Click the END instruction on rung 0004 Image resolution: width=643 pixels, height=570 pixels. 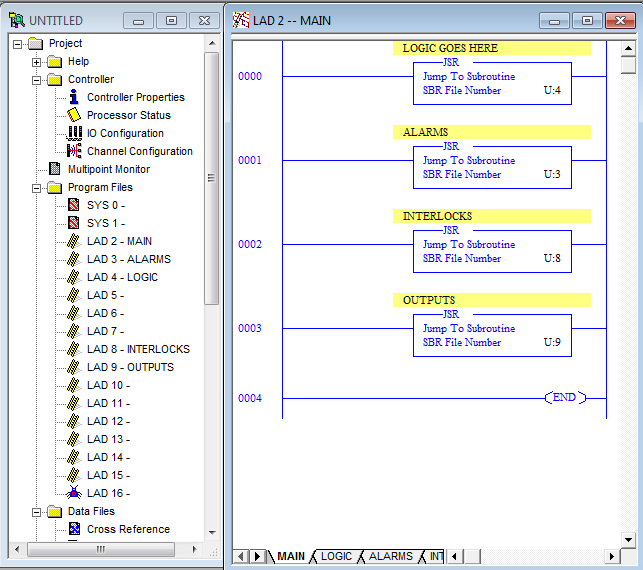pos(565,397)
